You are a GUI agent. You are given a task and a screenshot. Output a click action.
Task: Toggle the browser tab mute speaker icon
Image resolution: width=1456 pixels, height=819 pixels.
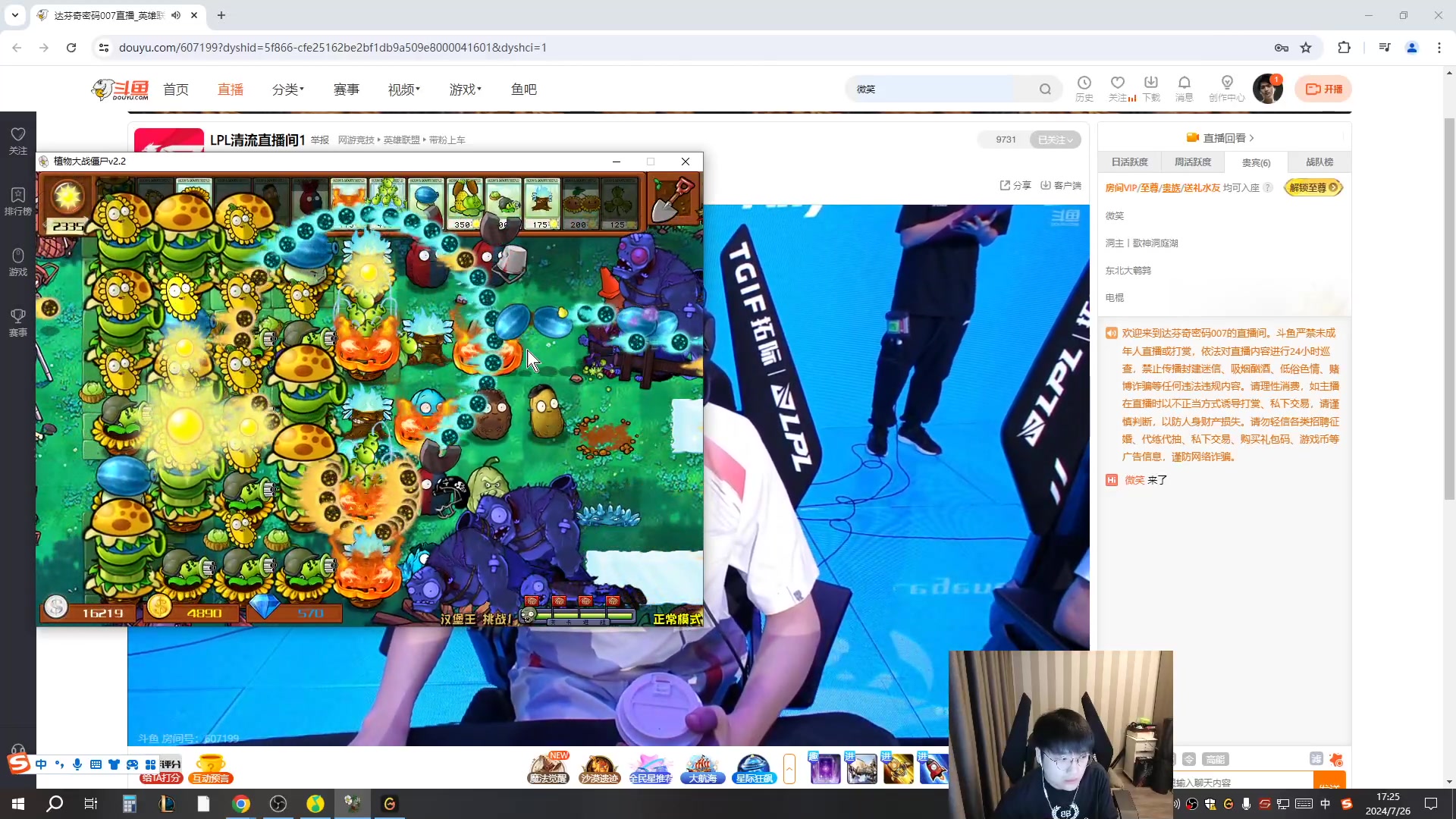pyautogui.click(x=176, y=15)
